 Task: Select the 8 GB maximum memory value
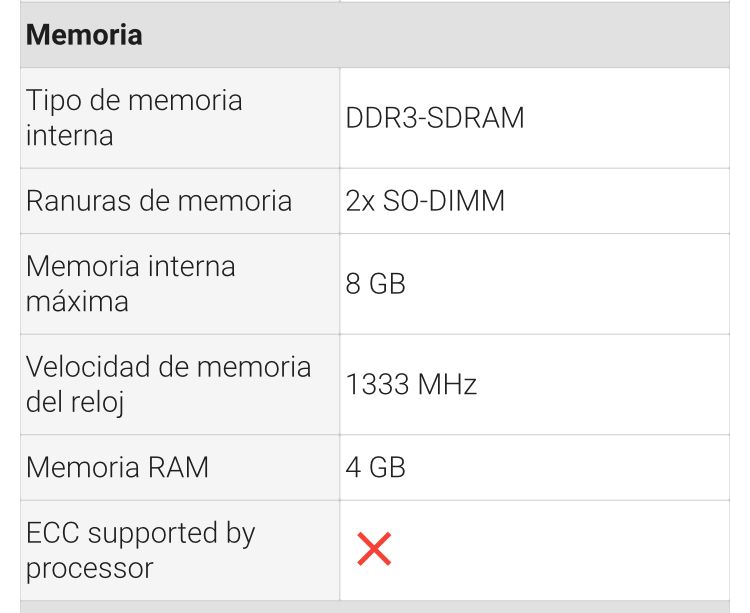tap(376, 284)
